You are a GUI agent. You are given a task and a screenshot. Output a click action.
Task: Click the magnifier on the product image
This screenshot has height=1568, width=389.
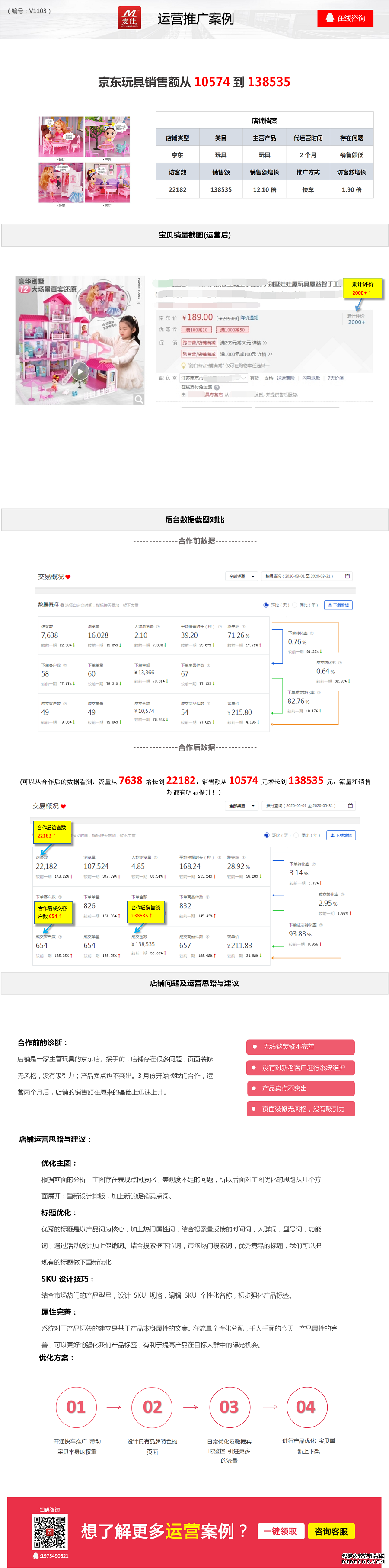pos(139,399)
